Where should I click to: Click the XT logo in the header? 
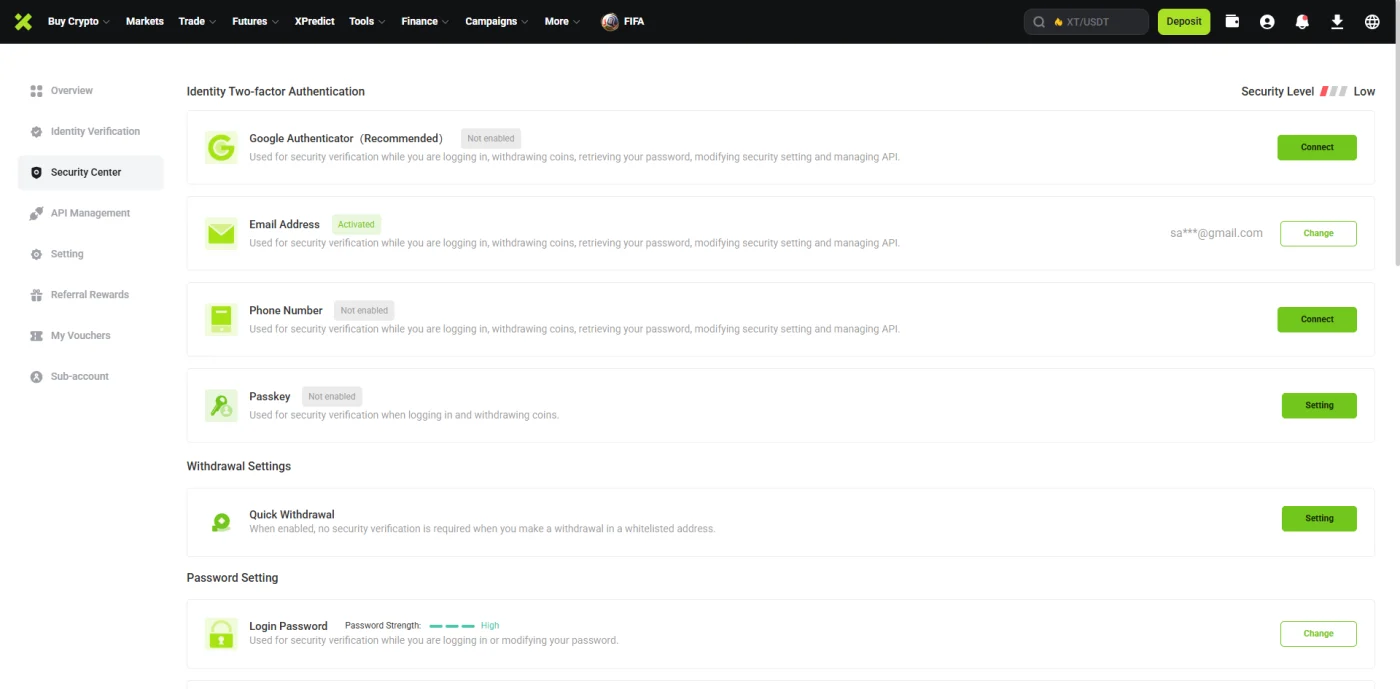pos(23,21)
